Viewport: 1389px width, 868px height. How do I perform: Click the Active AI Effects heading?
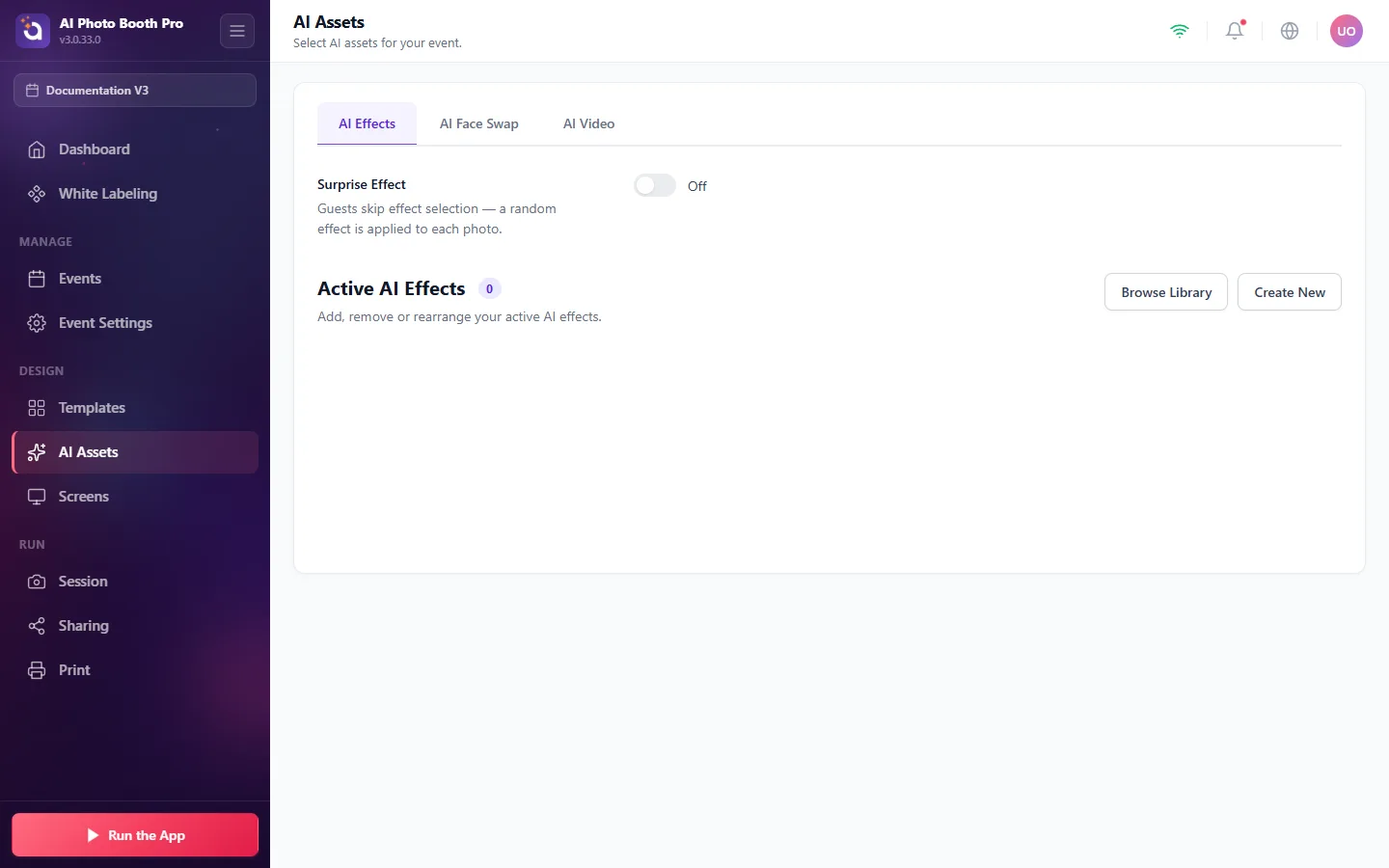(x=392, y=288)
